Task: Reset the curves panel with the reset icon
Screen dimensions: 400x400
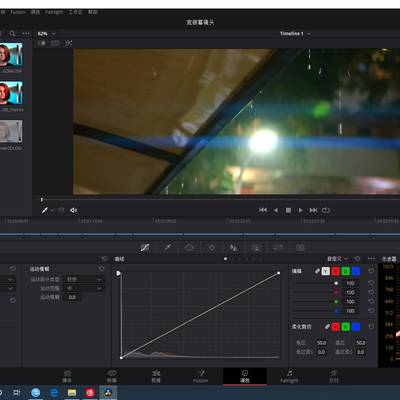Action: 357,259
